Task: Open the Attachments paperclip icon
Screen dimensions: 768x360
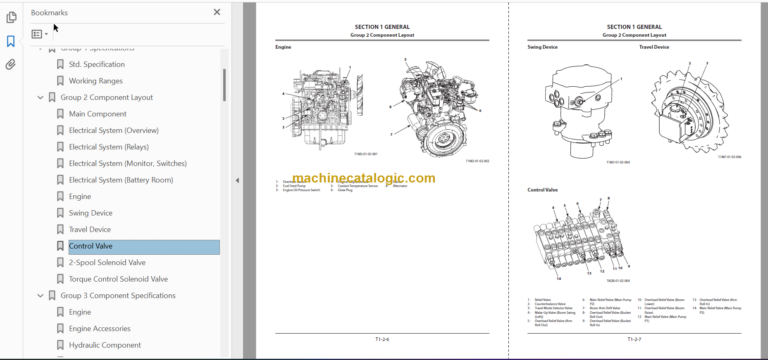Action: 11,65
